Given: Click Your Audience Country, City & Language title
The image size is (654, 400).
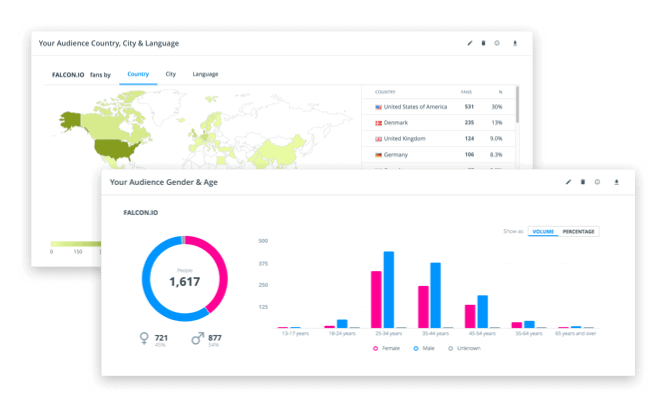Looking at the screenshot, I should click(x=108, y=43).
